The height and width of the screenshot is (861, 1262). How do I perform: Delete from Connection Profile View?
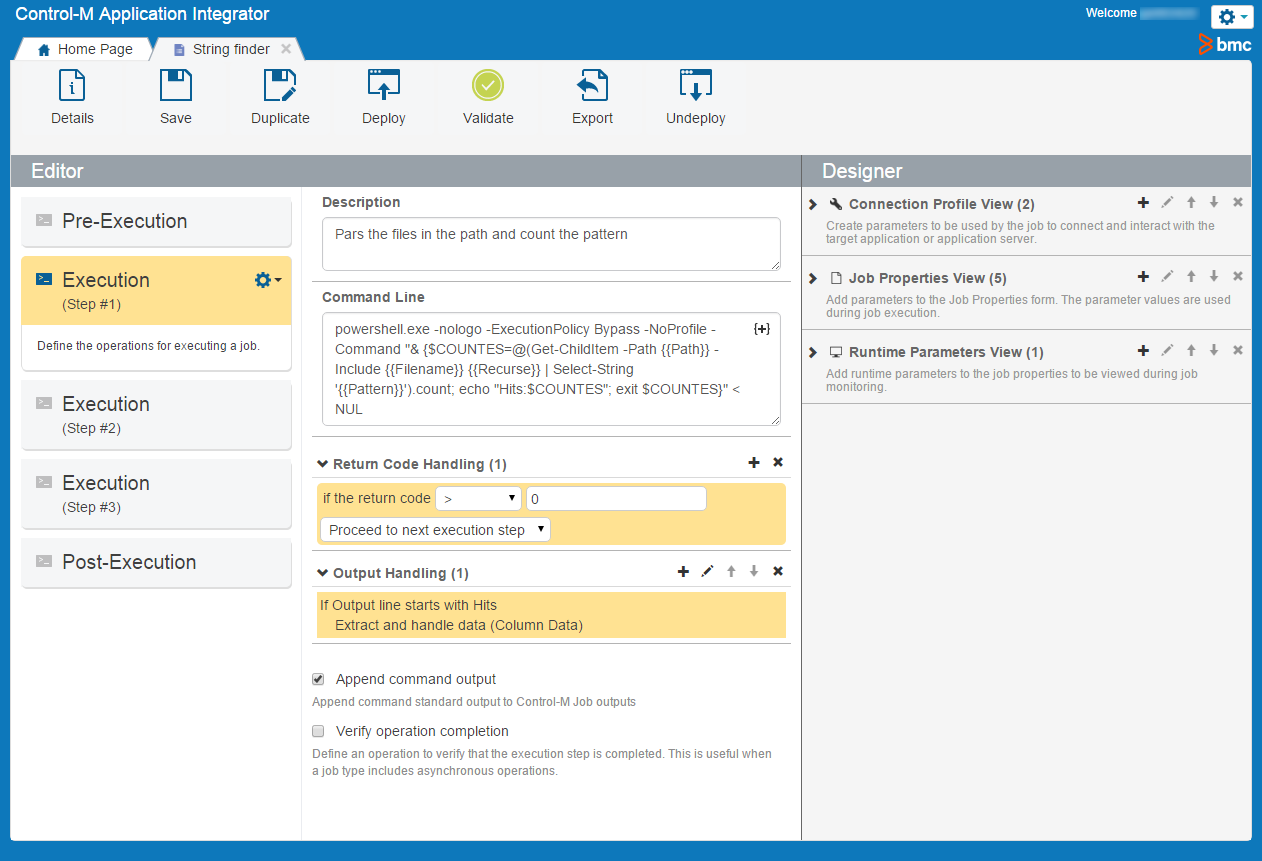click(1238, 202)
